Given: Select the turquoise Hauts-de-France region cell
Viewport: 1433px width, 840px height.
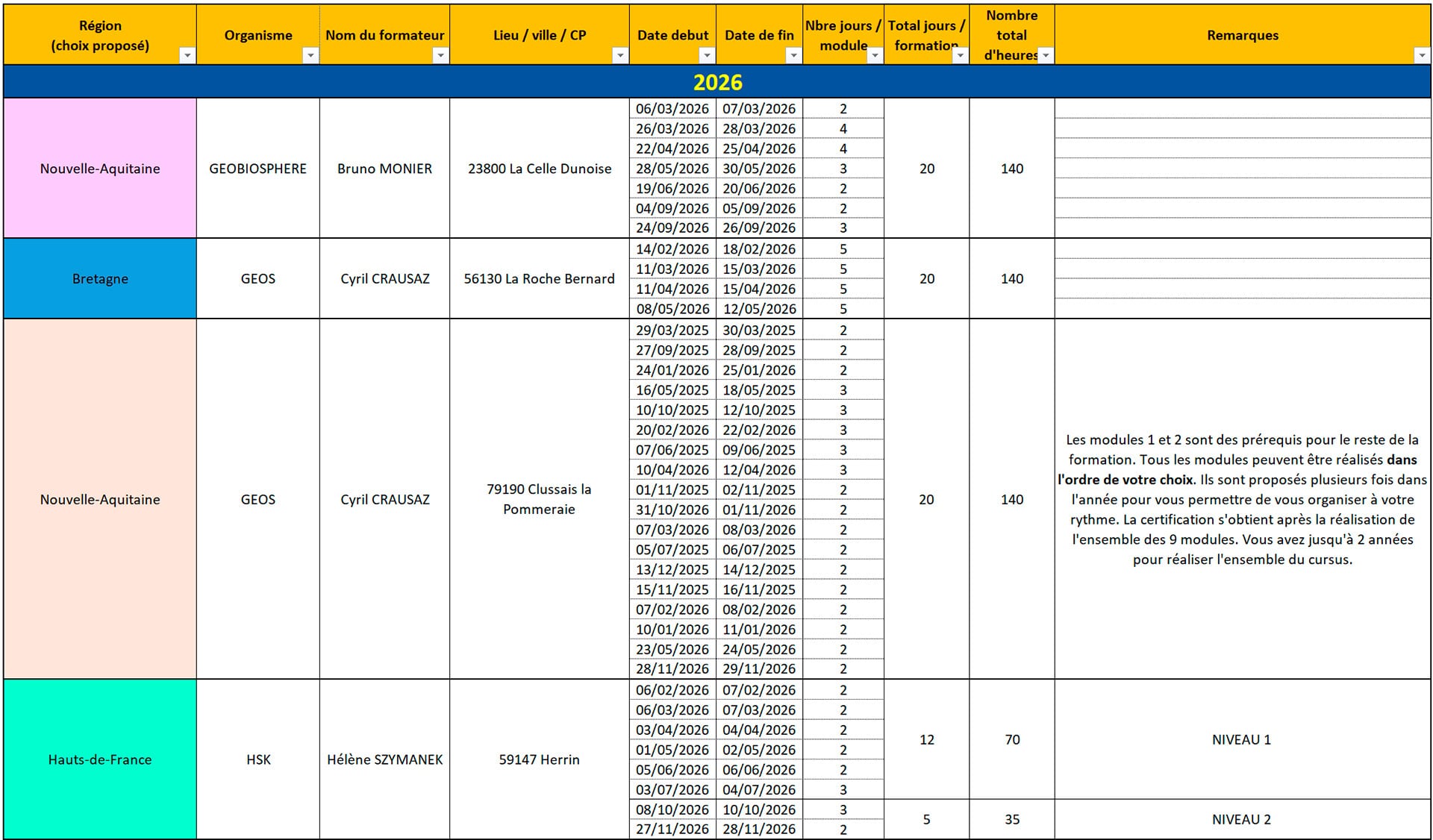Looking at the screenshot, I should click(x=100, y=759).
